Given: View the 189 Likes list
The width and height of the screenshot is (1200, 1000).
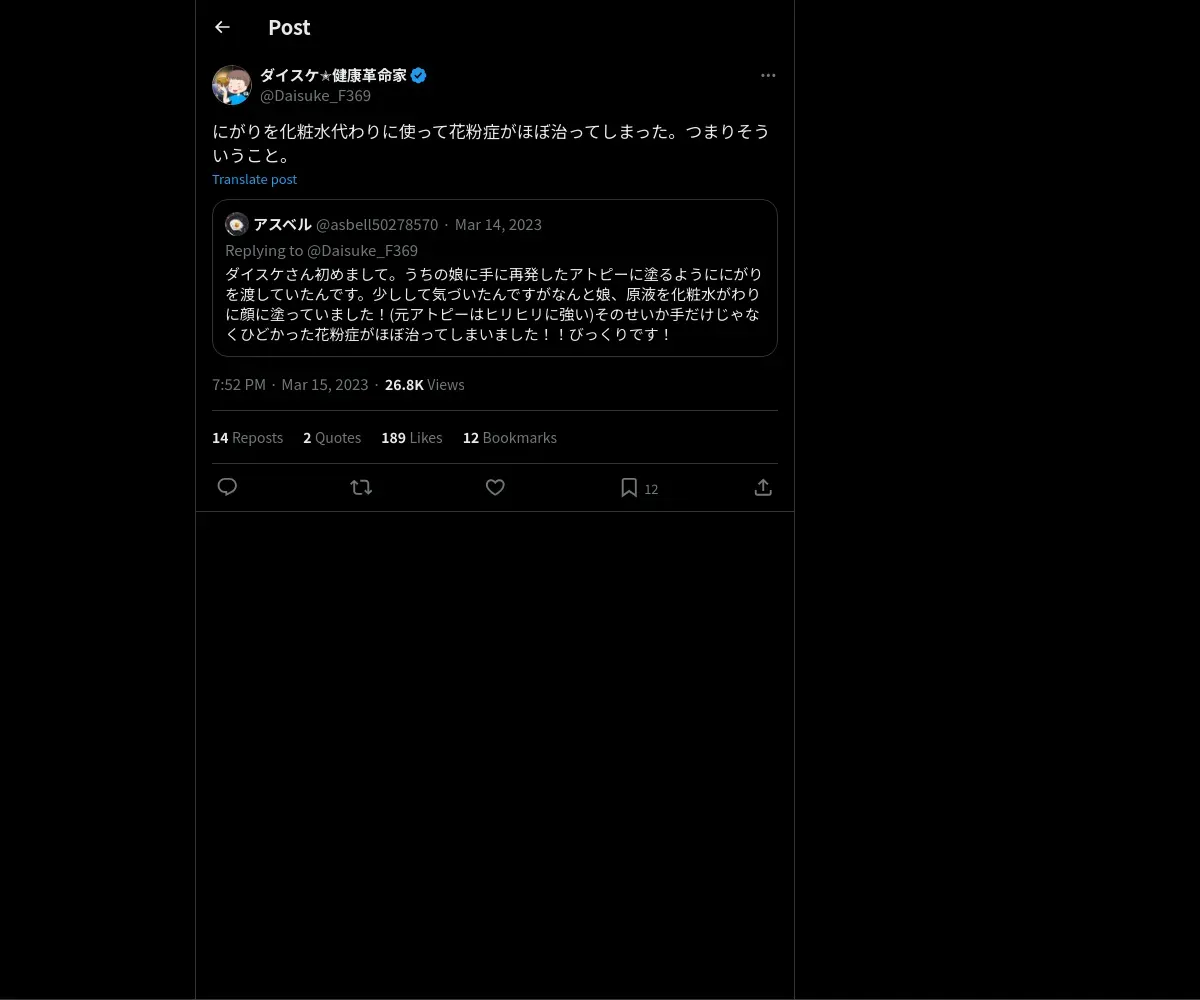Looking at the screenshot, I should pyautogui.click(x=411, y=438).
